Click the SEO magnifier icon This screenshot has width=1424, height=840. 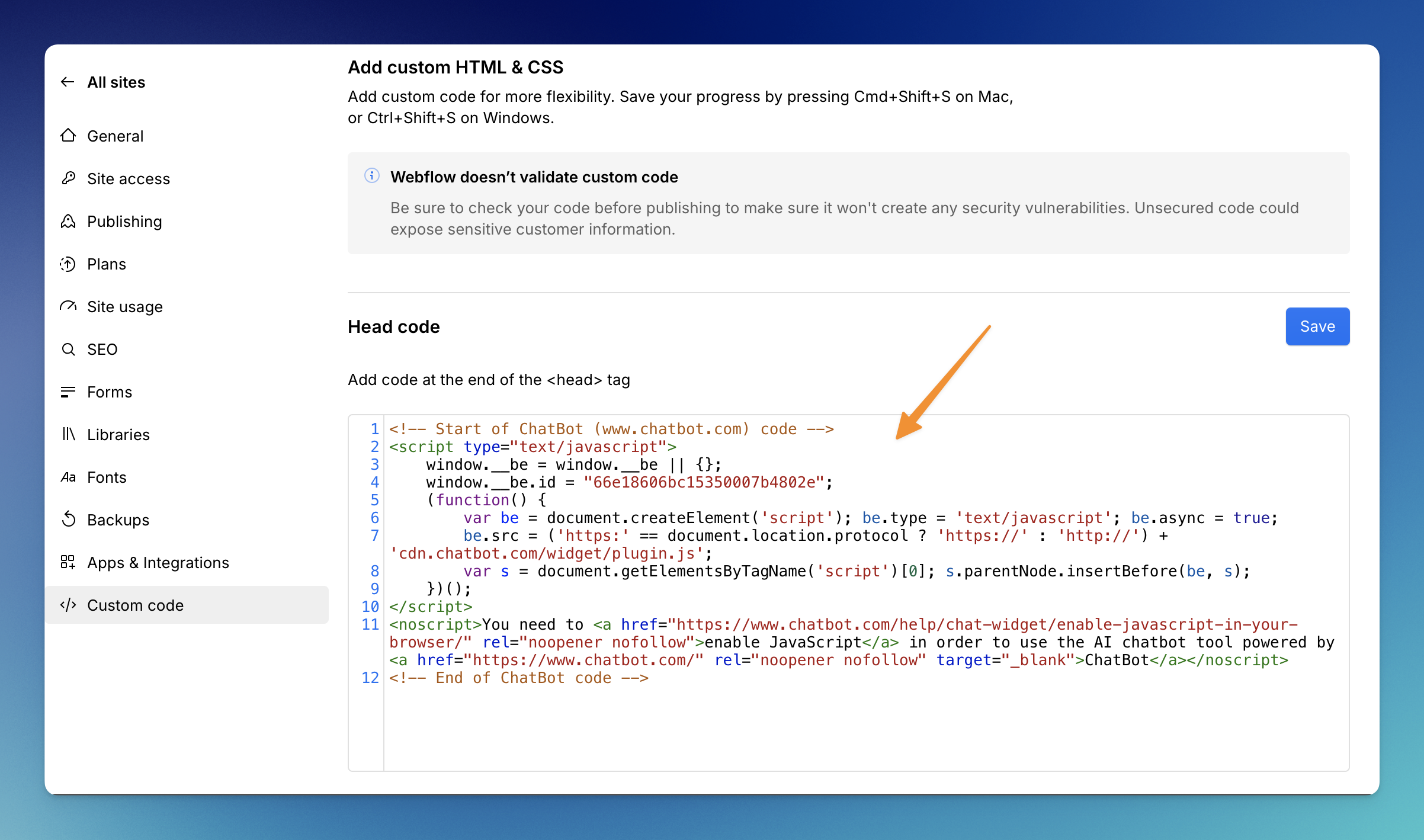tap(68, 349)
